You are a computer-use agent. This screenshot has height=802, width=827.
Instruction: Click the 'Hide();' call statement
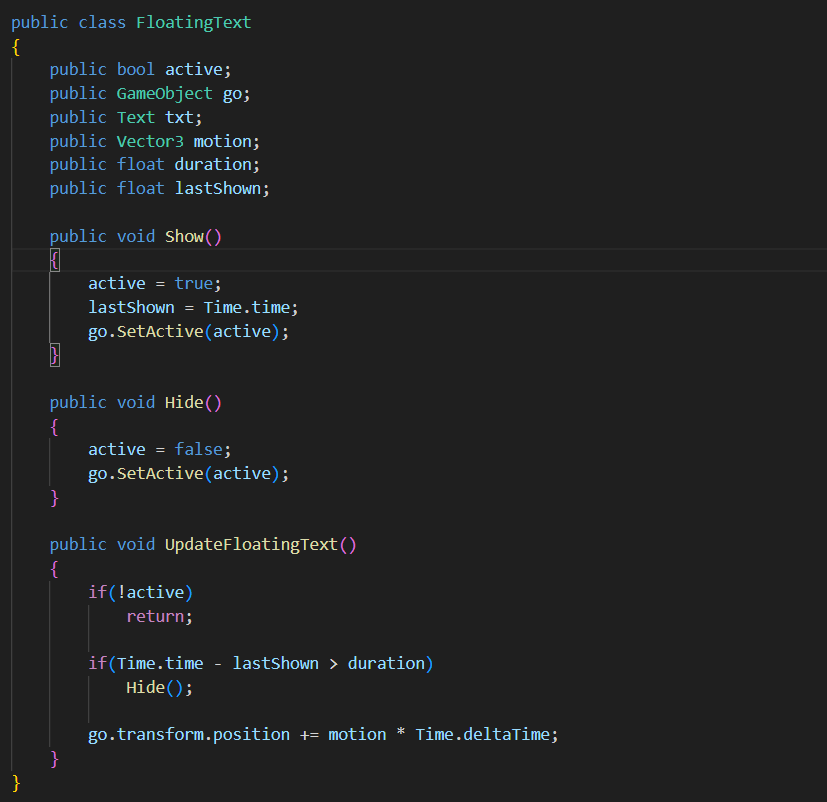160,687
